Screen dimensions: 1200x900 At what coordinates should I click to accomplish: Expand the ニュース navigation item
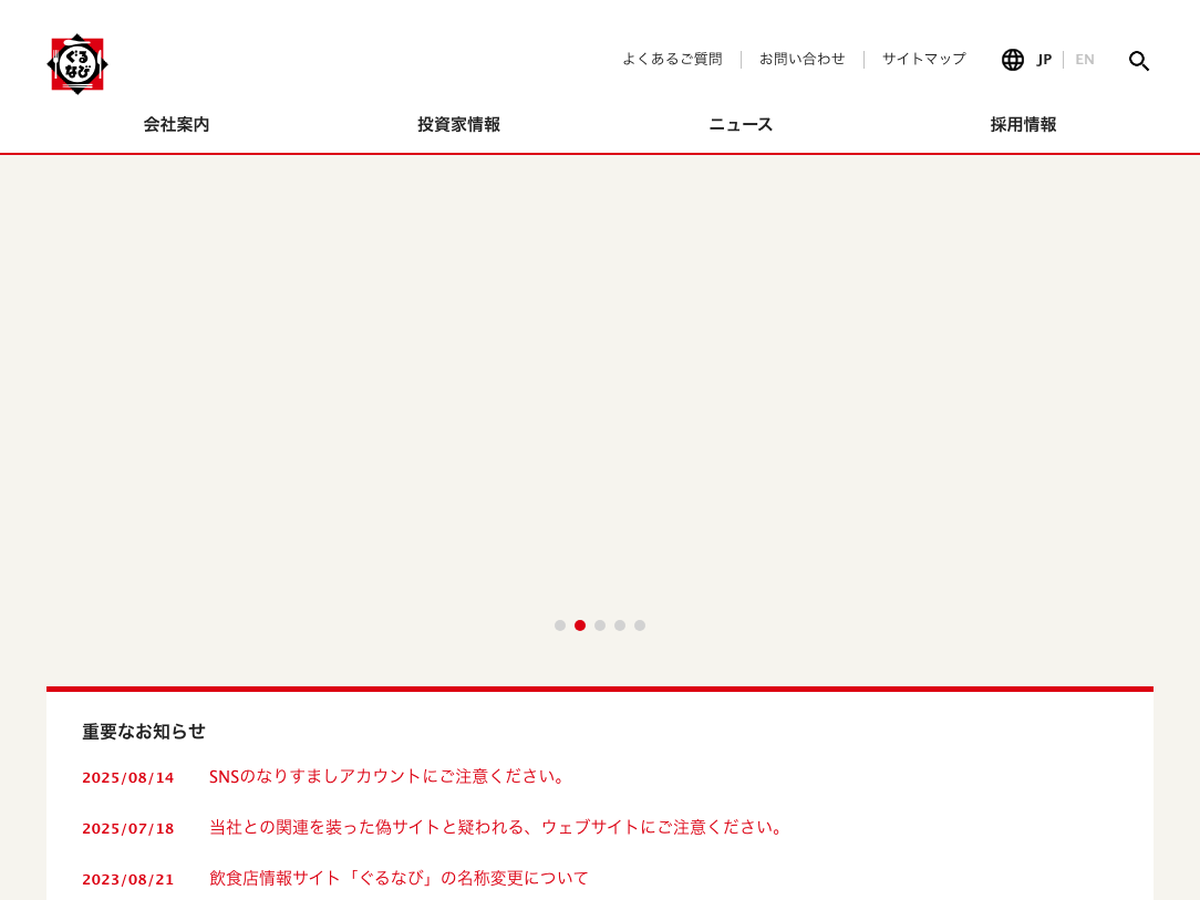coord(740,125)
